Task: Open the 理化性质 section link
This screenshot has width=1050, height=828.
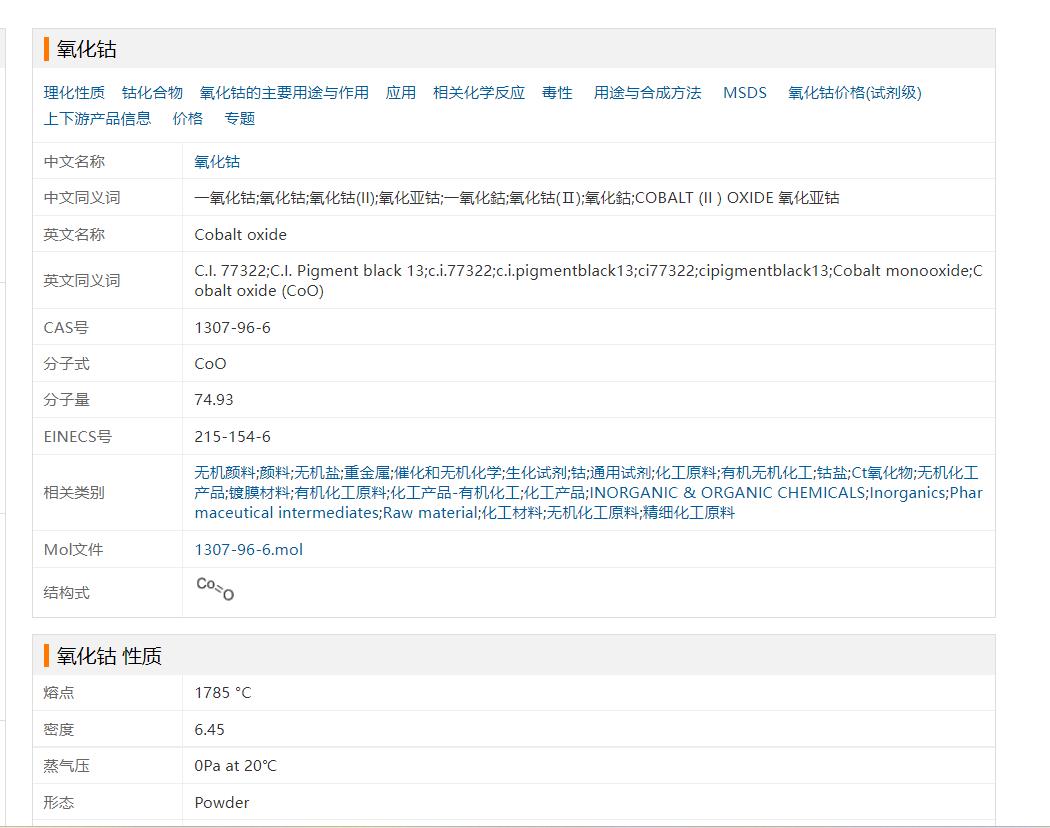Action: [74, 93]
